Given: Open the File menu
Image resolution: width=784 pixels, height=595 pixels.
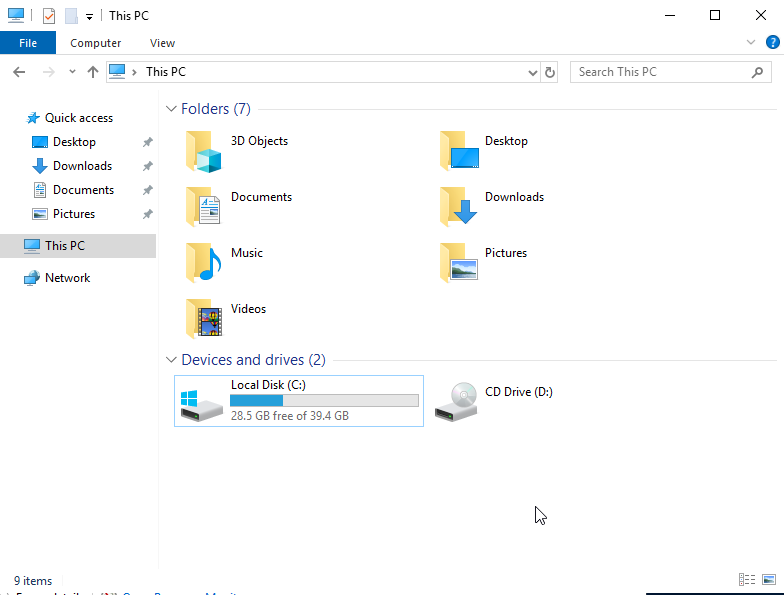Looking at the screenshot, I should coord(28,43).
